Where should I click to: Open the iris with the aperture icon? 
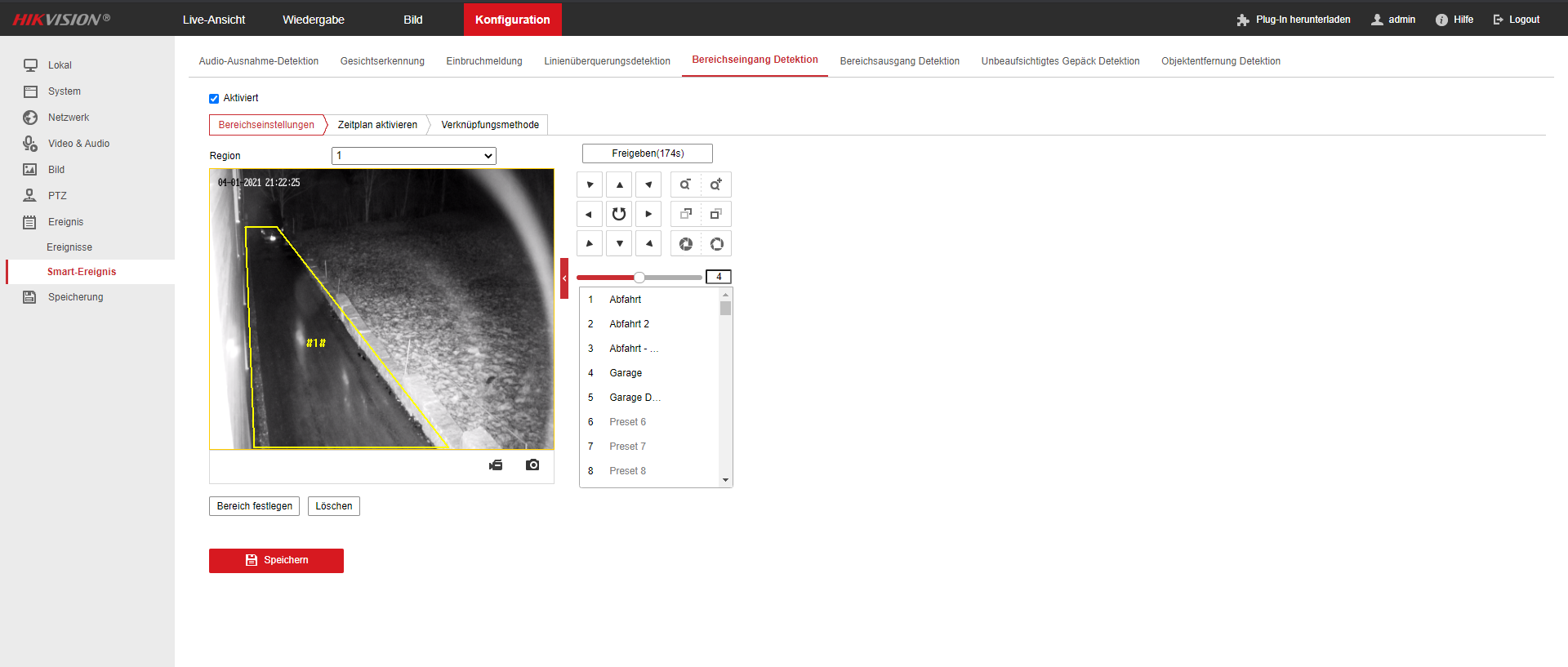[x=685, y=243]
